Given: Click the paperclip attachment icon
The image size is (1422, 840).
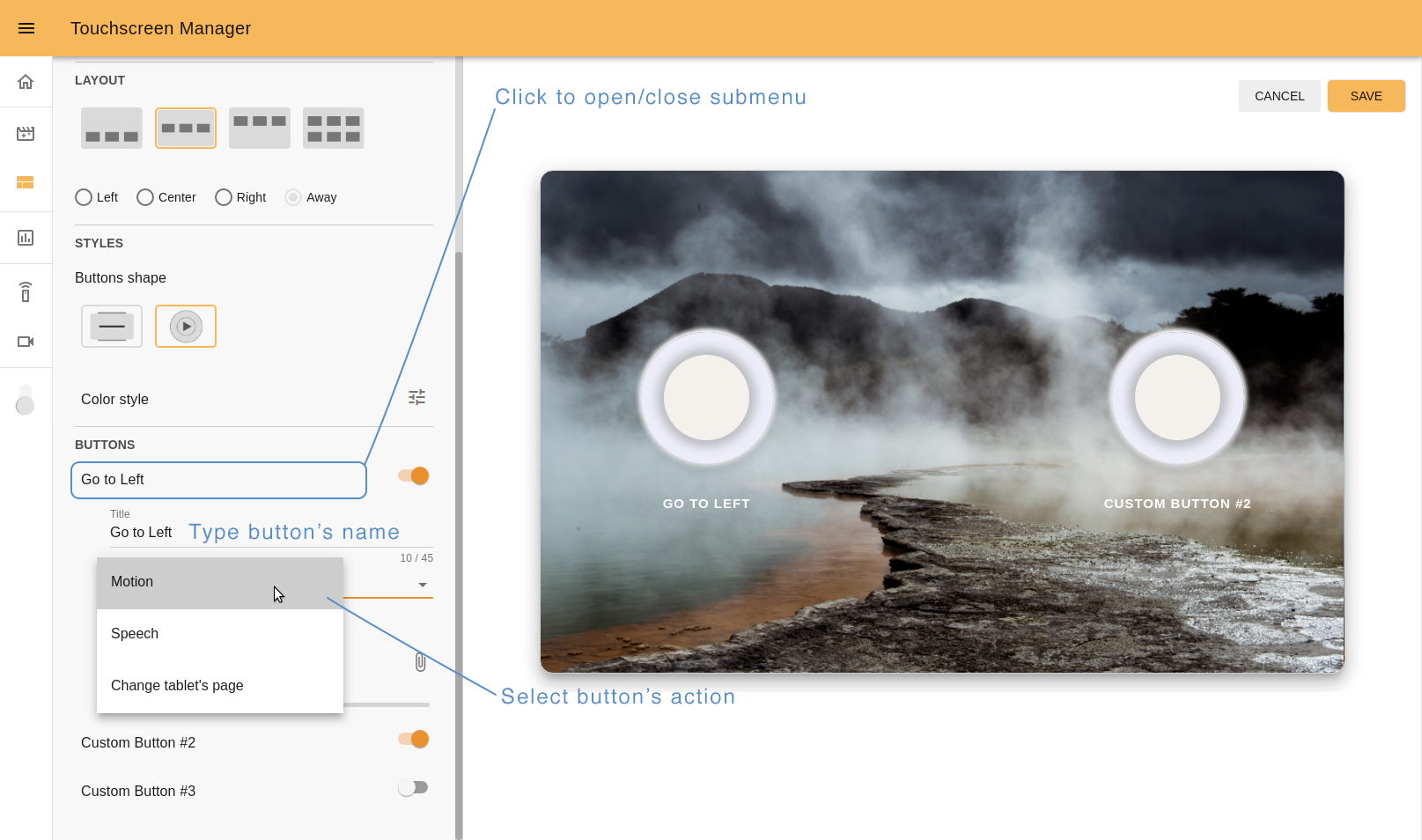Looking at the screenshot, I should point(420,662).
